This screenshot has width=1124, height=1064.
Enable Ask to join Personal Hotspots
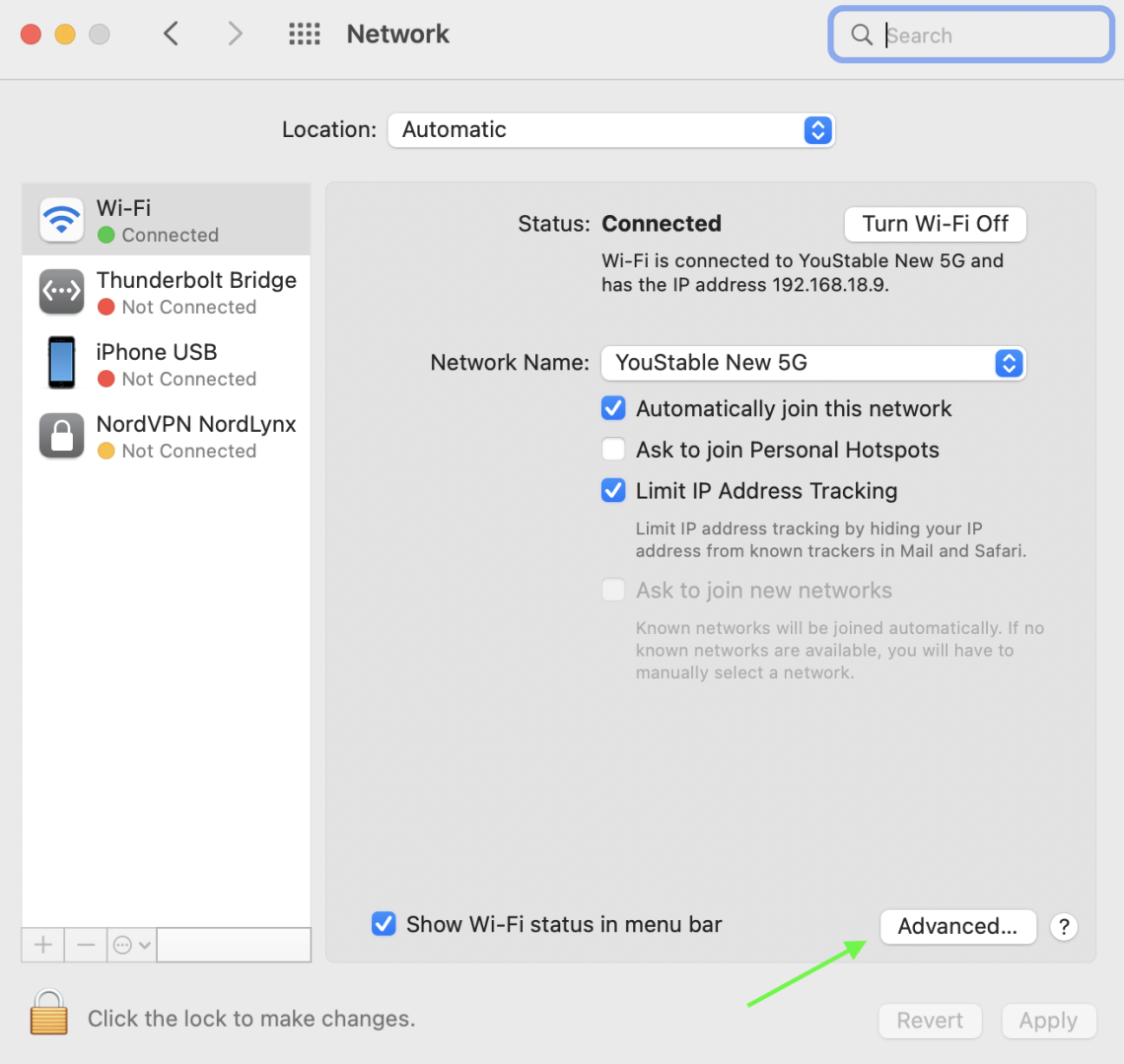tap(613, 449)
